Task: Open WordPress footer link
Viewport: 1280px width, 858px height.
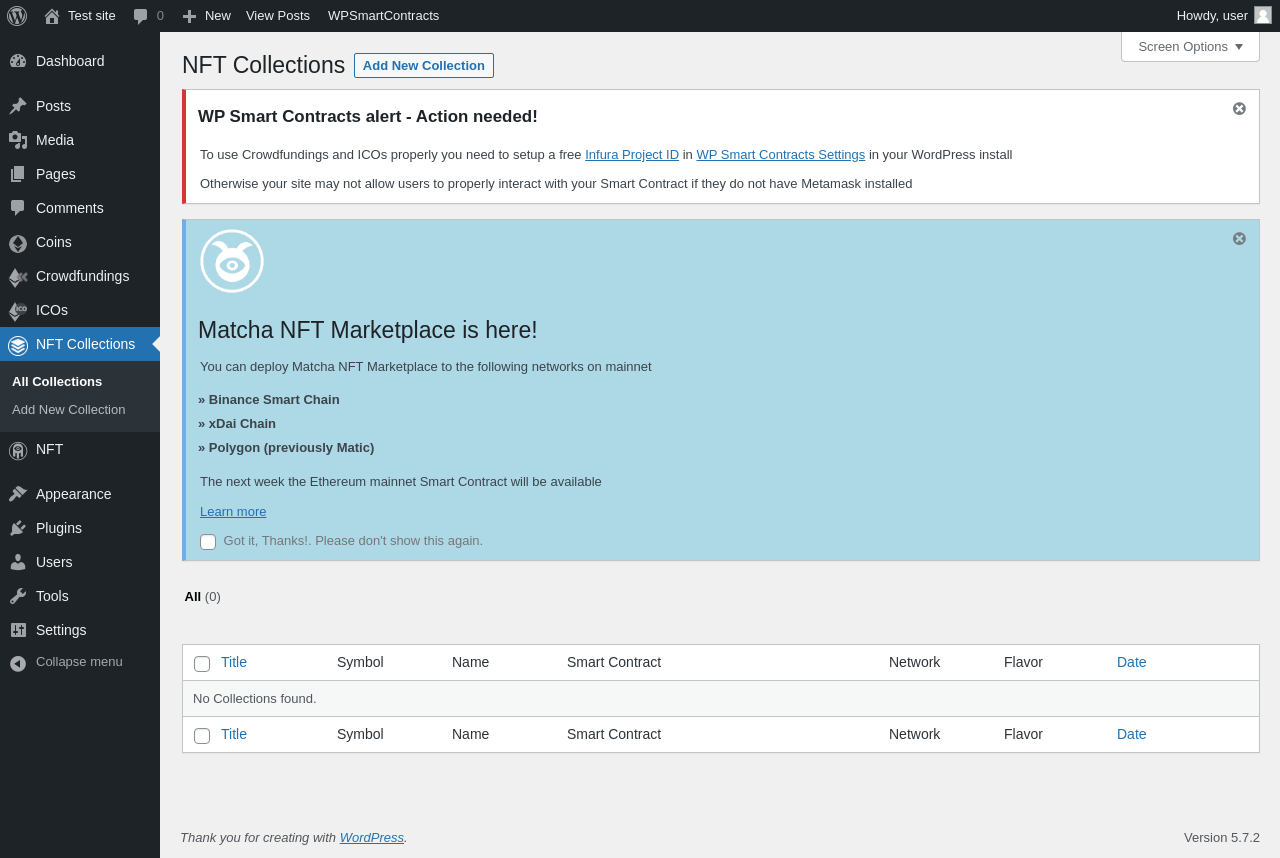Action: [x=372, y=838]
